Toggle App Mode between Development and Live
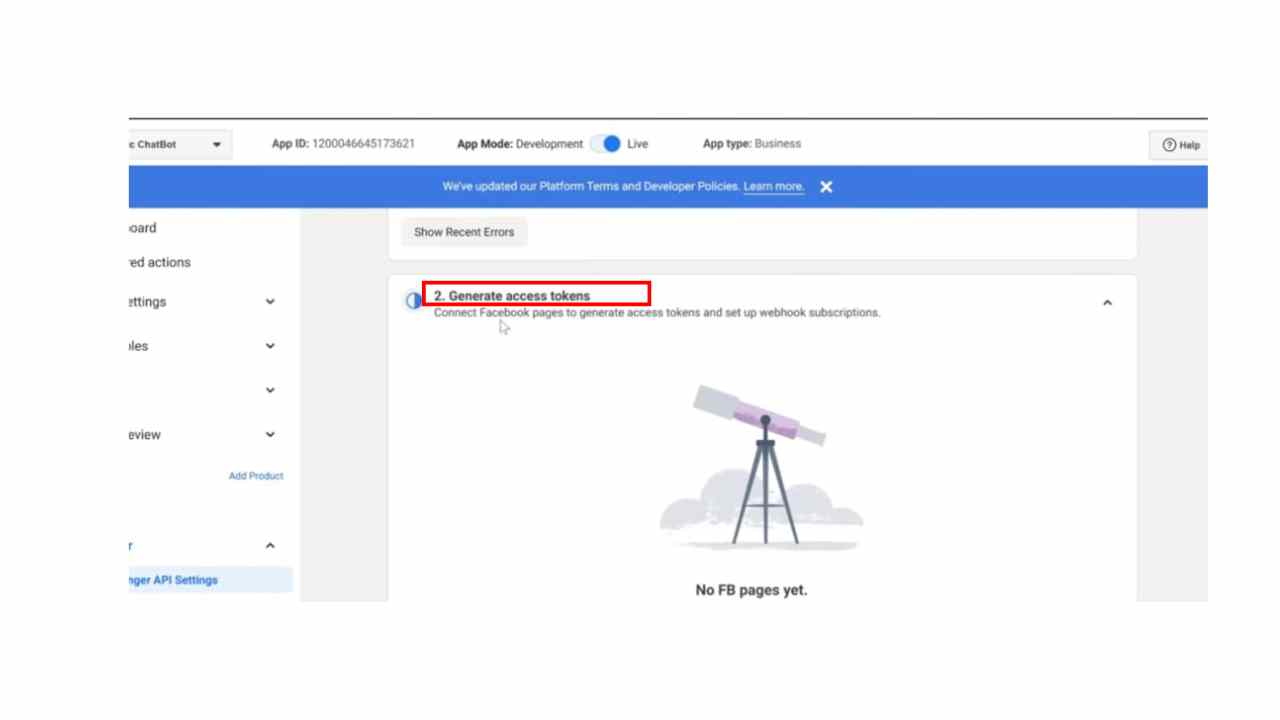The height and width of the screenshot is (720, 1280). pos(606,144)
